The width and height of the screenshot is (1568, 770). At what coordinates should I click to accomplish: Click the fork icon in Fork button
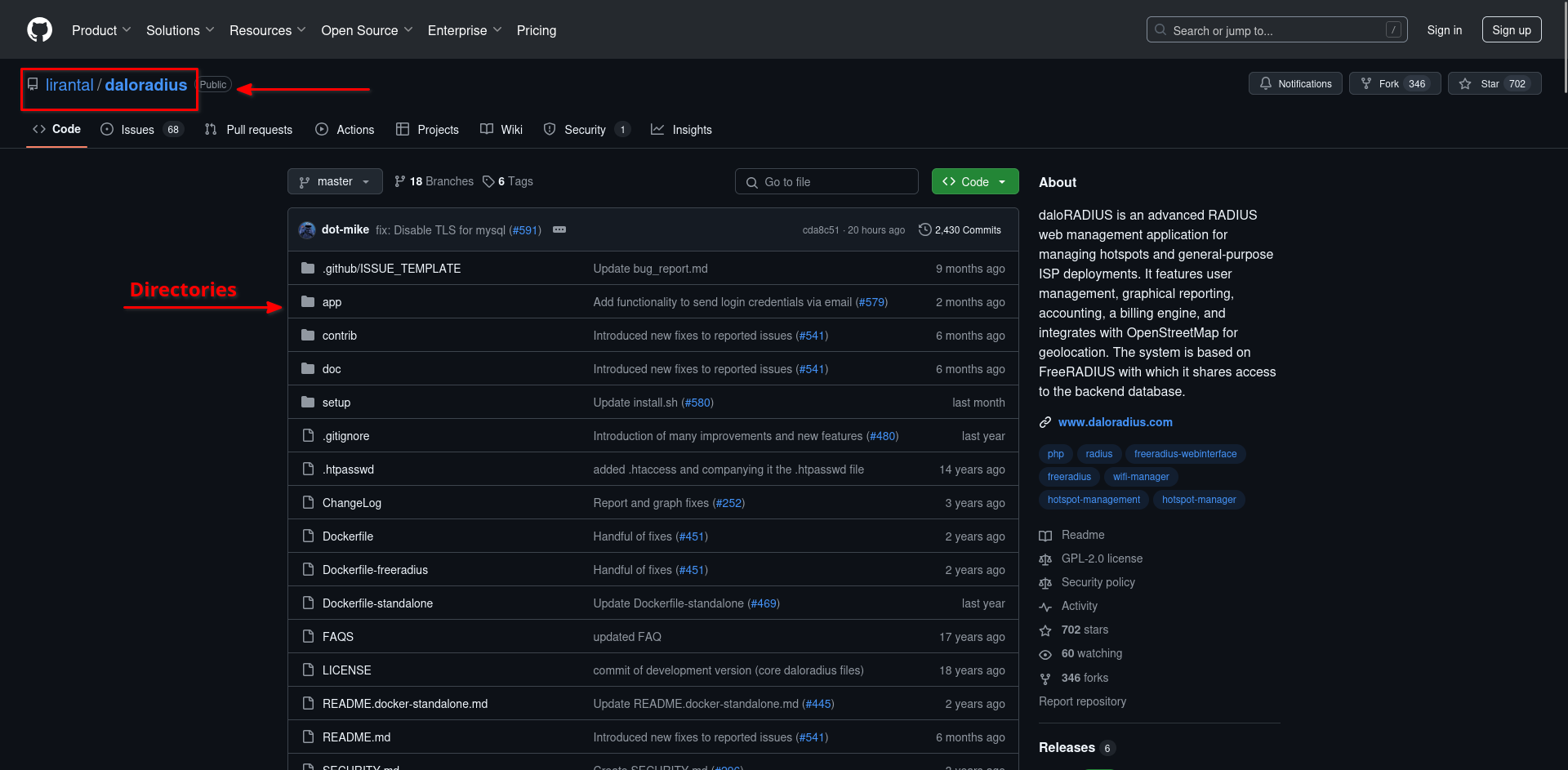1366,84
